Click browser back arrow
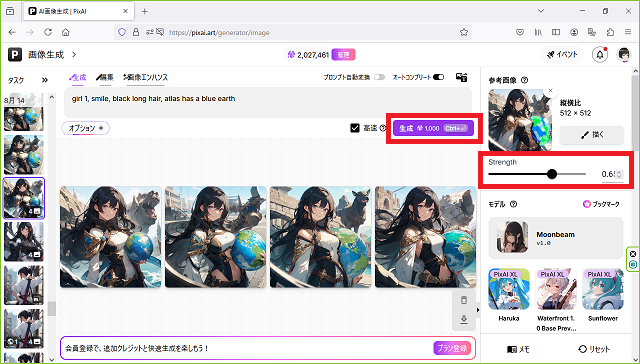Screen dimensions: 640x364 point(12,32)
